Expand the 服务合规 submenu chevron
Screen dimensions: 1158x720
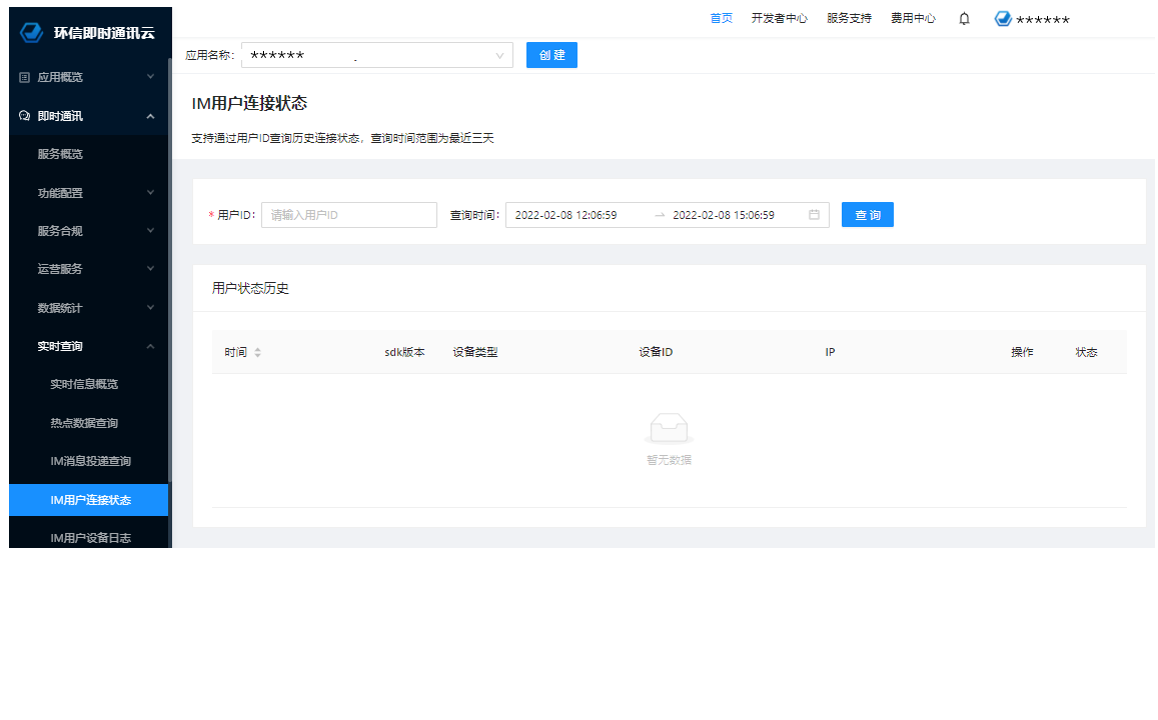pyautogui.click(x=151, y=230)
